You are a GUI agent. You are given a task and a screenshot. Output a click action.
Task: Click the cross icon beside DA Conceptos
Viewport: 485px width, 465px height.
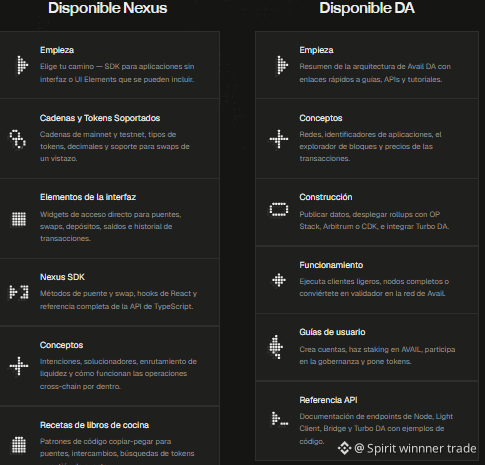(x=279, y=139)
